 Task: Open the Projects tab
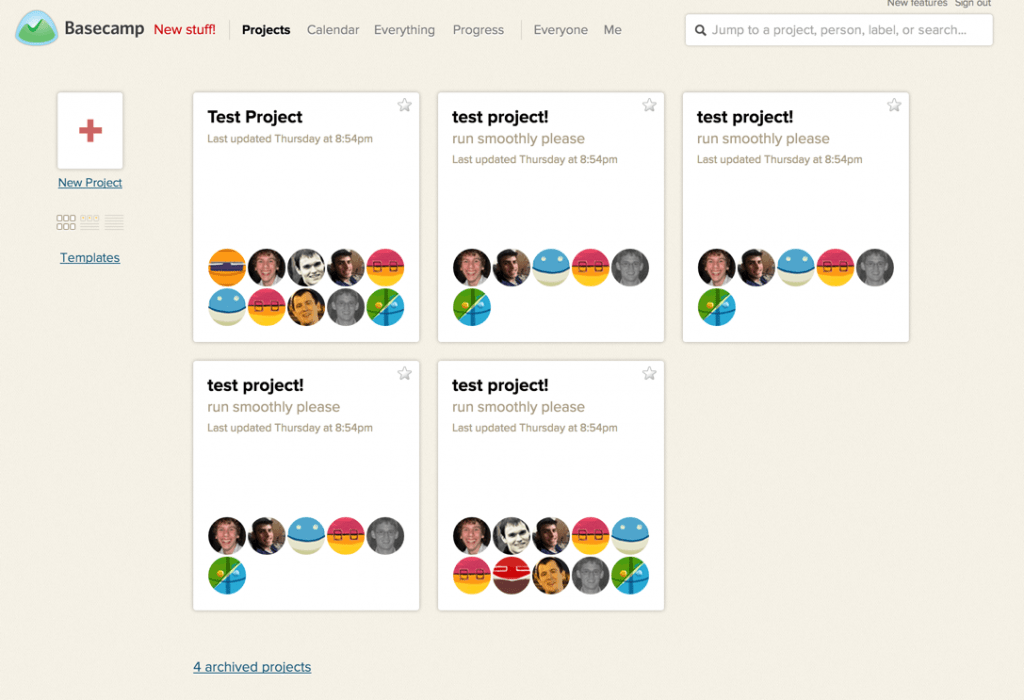(x=266, y=30)
